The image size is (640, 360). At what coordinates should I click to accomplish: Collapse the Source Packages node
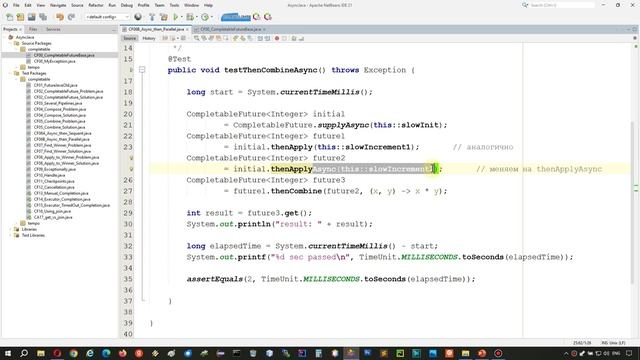coord(11,43)
